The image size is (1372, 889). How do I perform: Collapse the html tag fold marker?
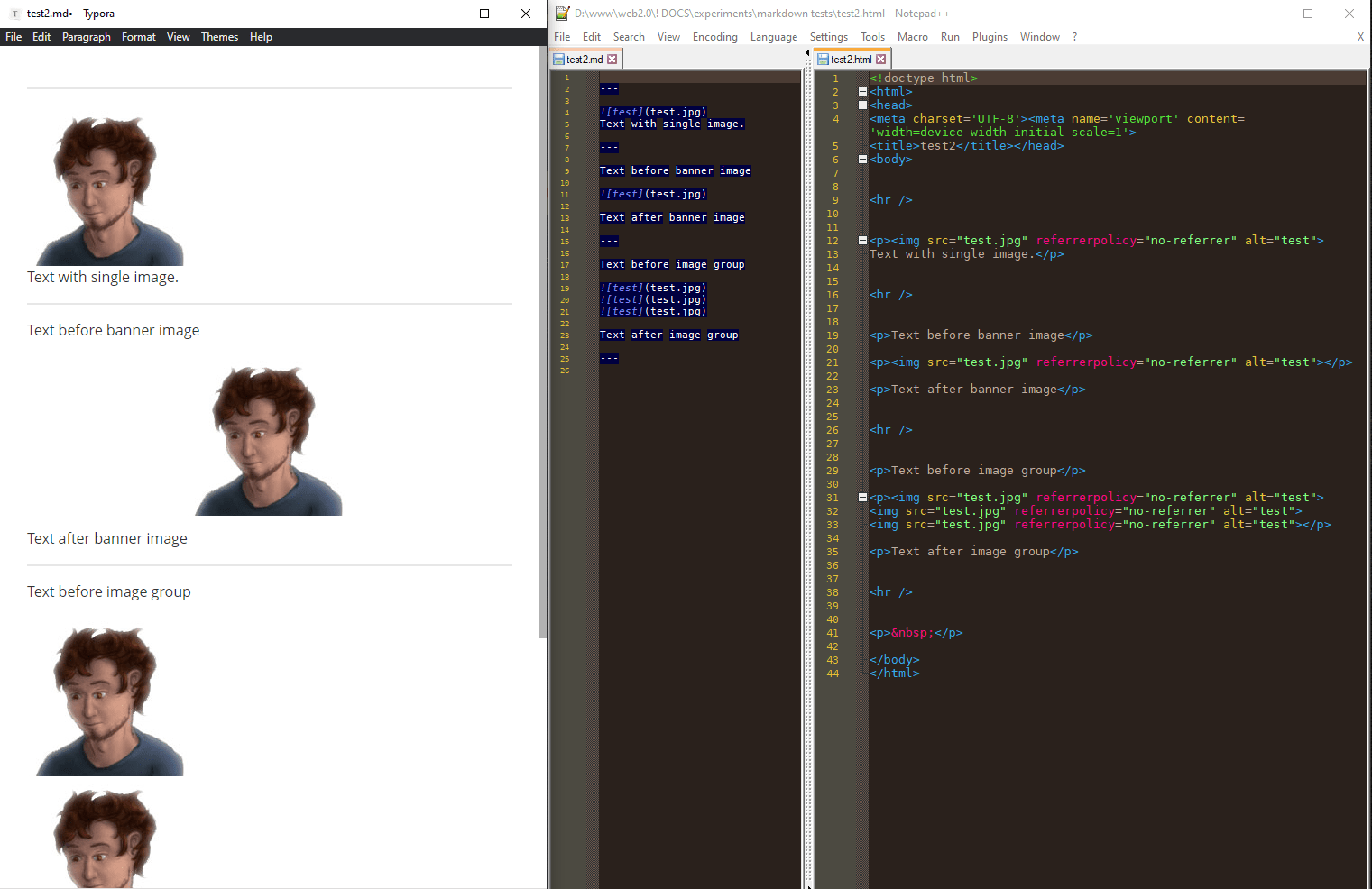coord(862,92)
